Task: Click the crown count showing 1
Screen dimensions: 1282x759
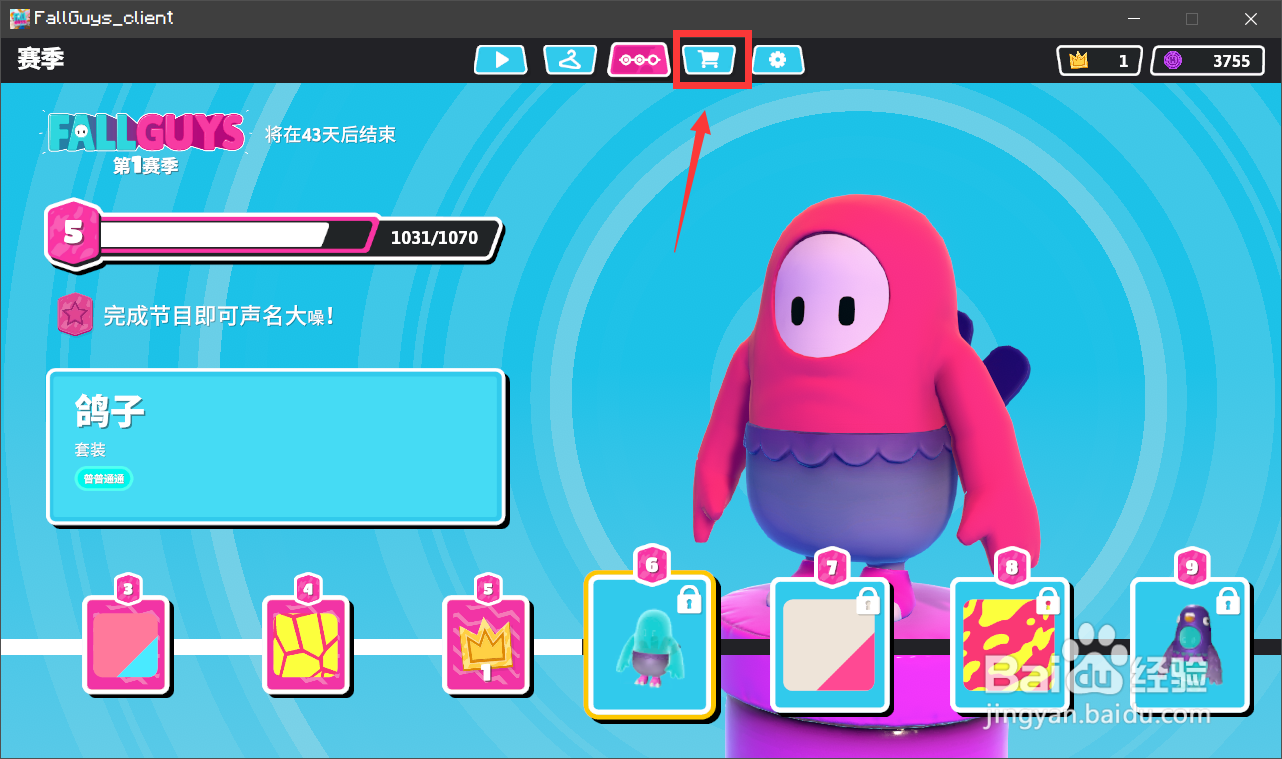Action: pos(1100,60)
